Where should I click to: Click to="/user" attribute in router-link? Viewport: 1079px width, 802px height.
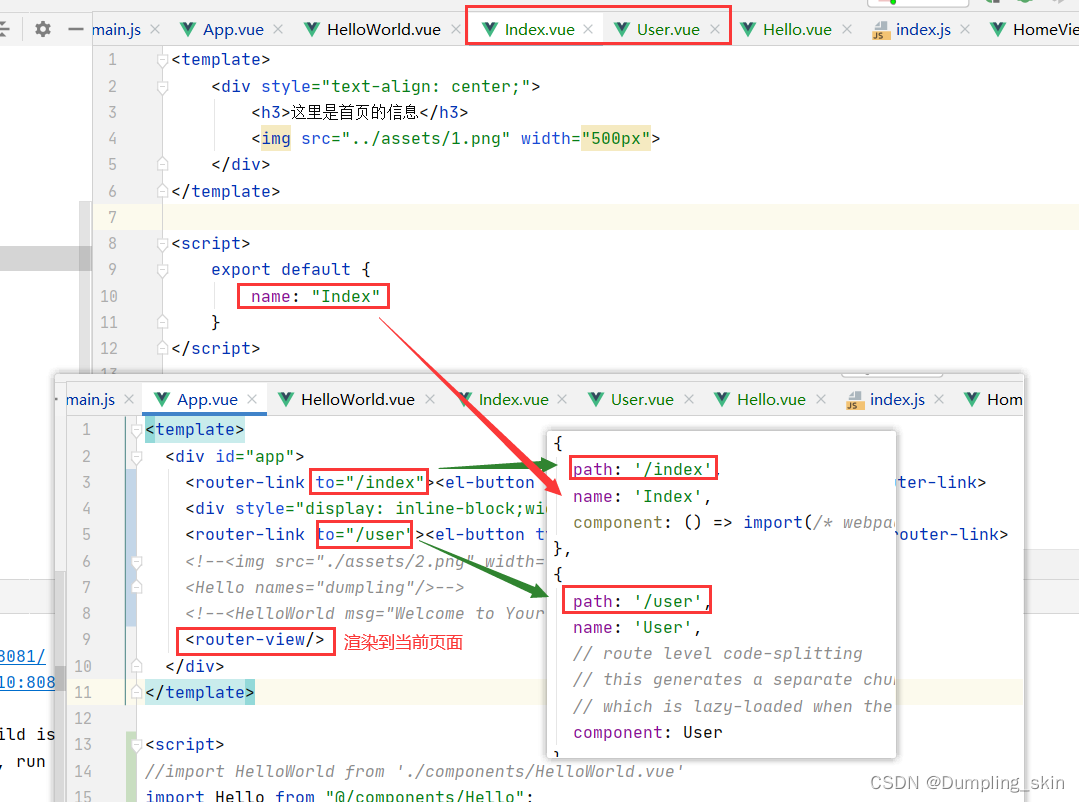click(x=365, y=534)
